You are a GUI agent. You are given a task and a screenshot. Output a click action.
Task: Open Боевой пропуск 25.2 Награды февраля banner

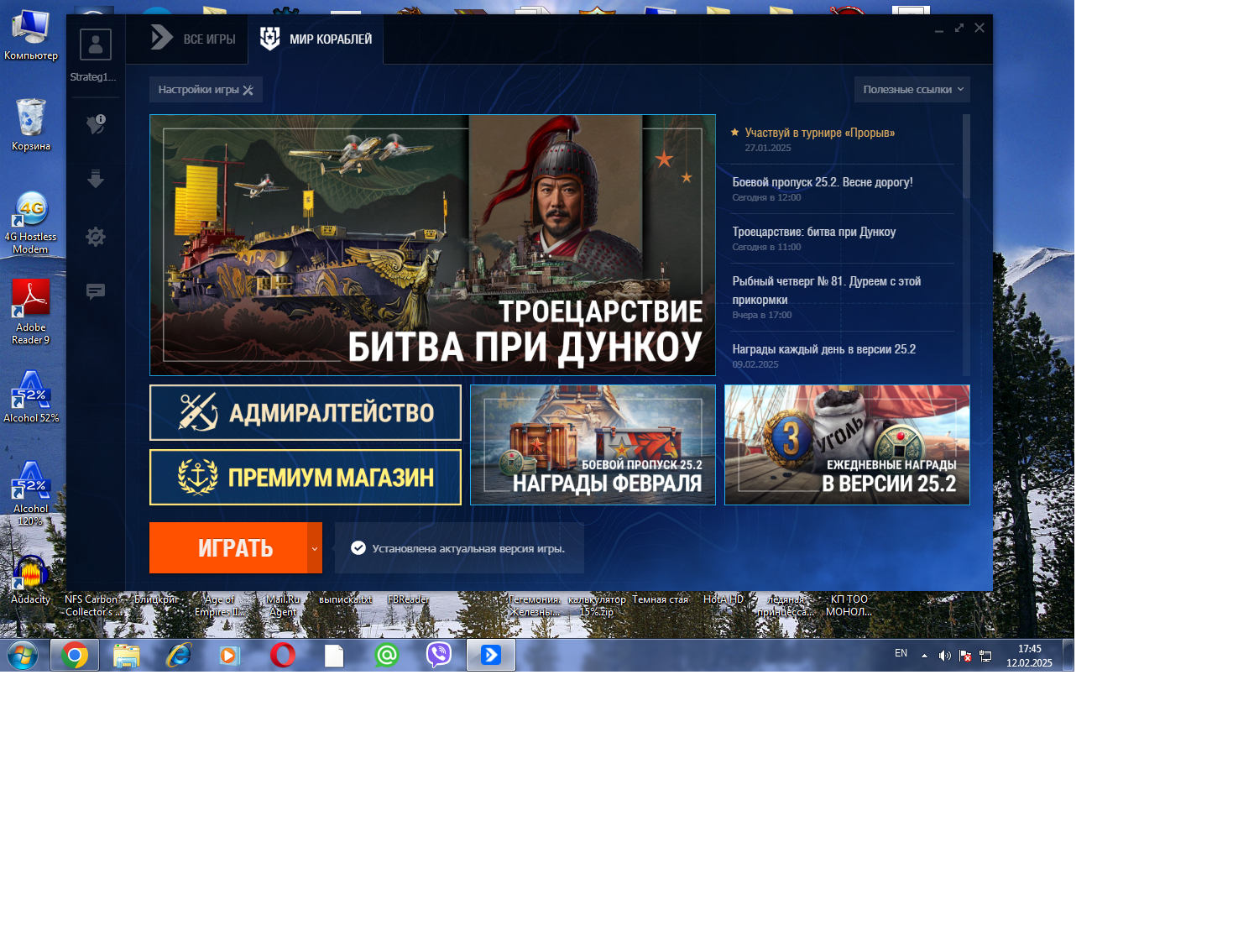click(x=593, y=445)
